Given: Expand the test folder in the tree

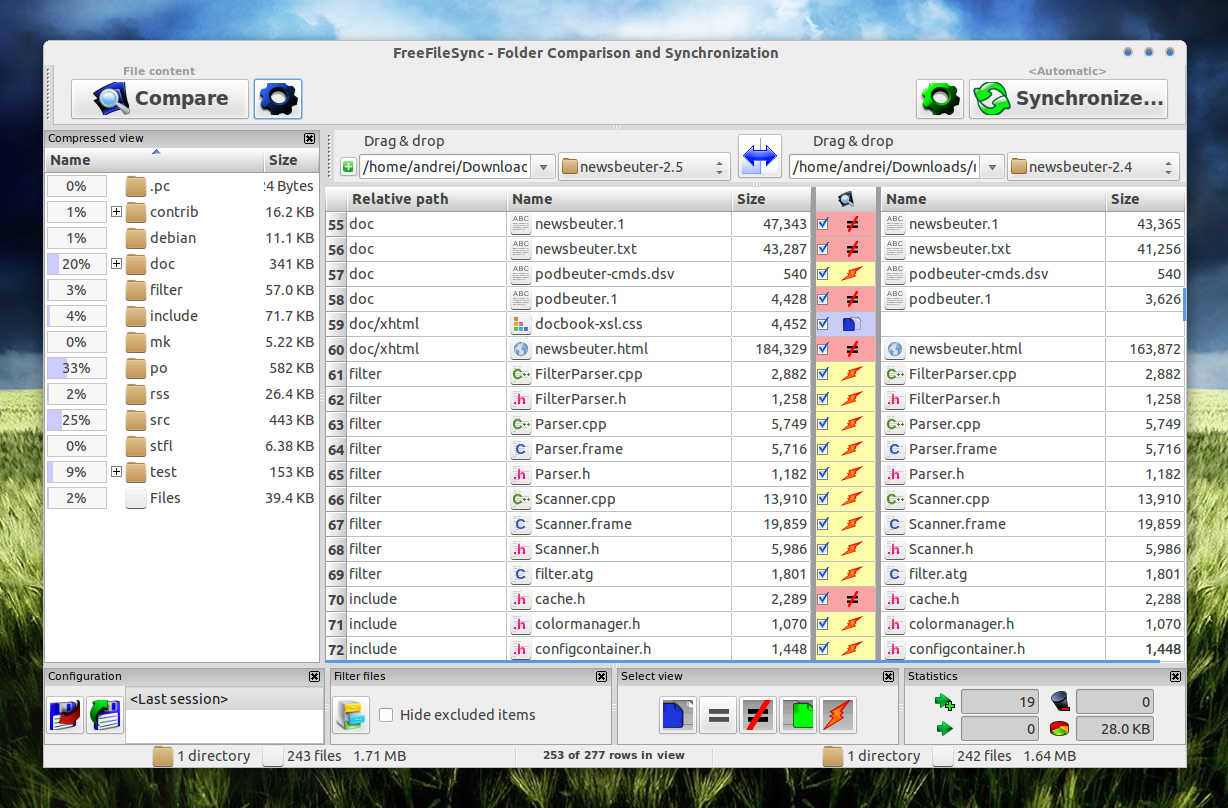Looking at the screenshot, I should coord(116,472).
